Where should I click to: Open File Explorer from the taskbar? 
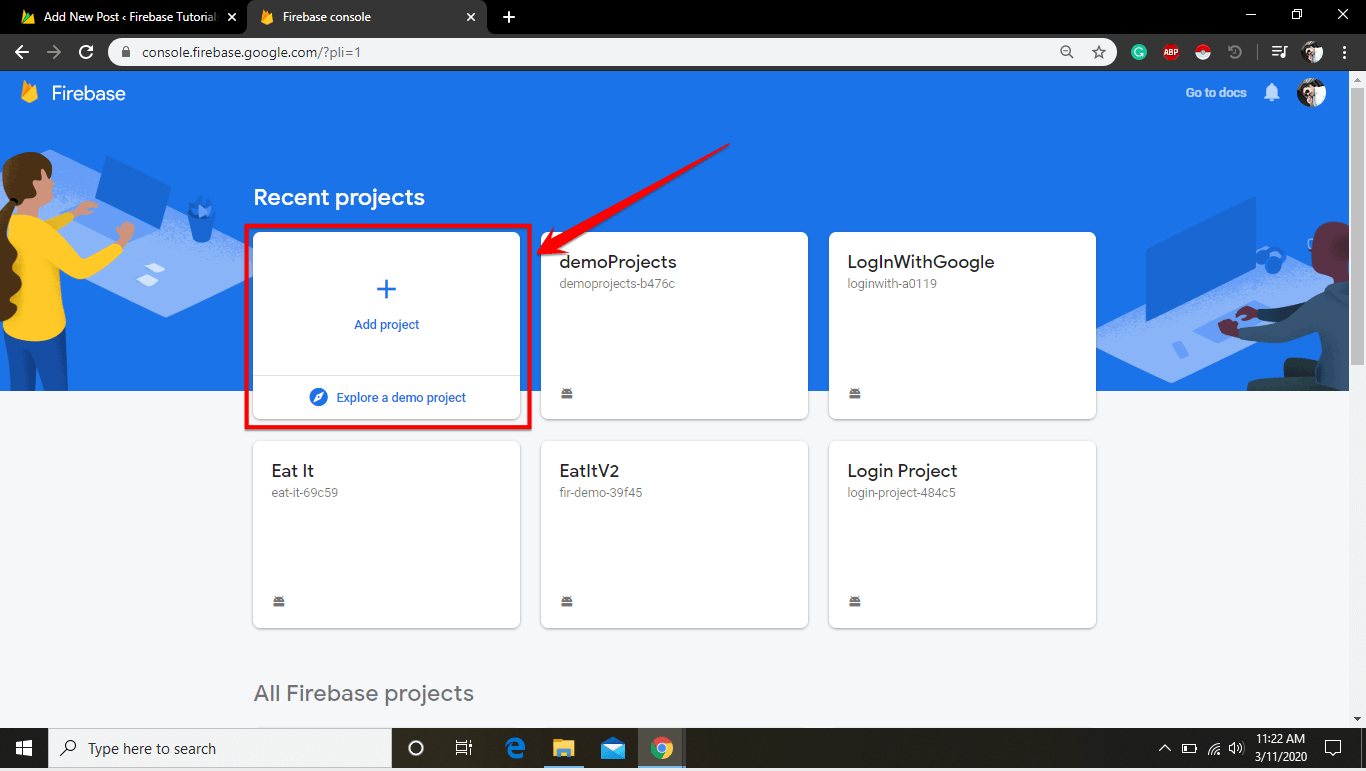pos(564,748)
